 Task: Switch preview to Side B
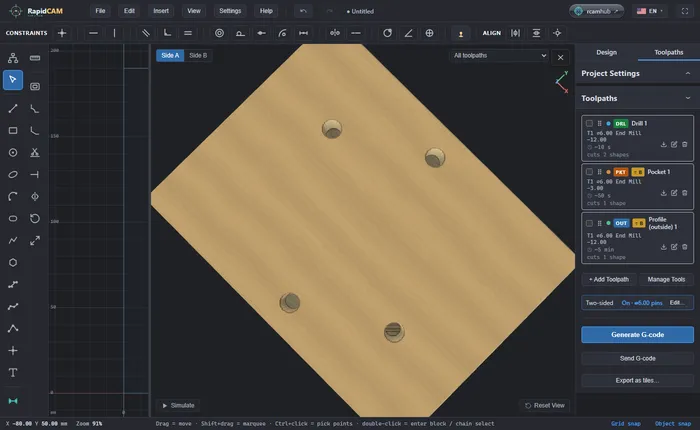[198, 55]
